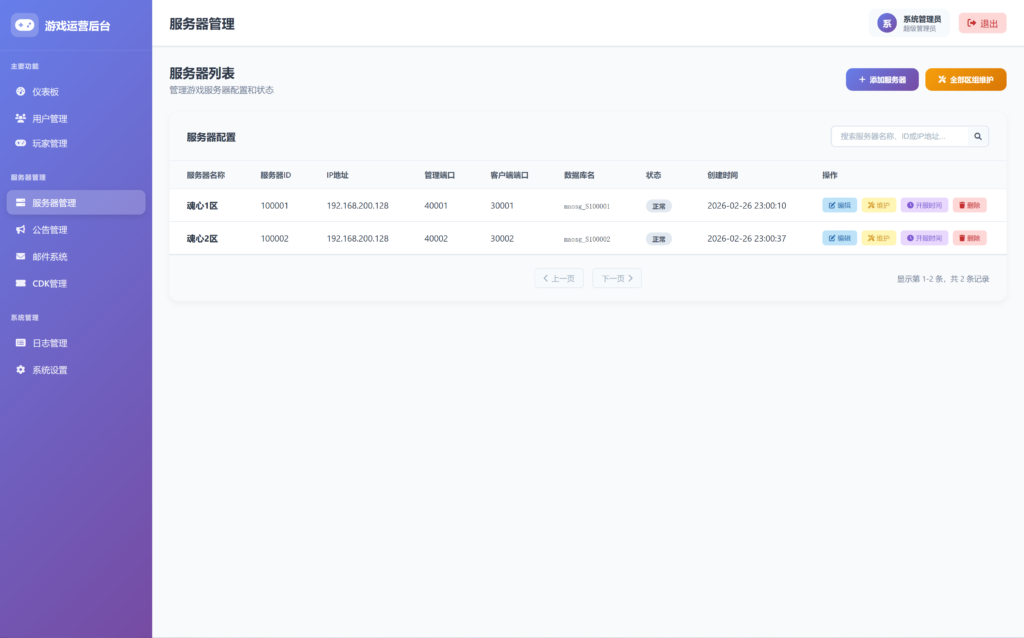Click the search magnifier icon button
The width and height of the screenshot is (1024, 638).
click(x=978, y=136)
